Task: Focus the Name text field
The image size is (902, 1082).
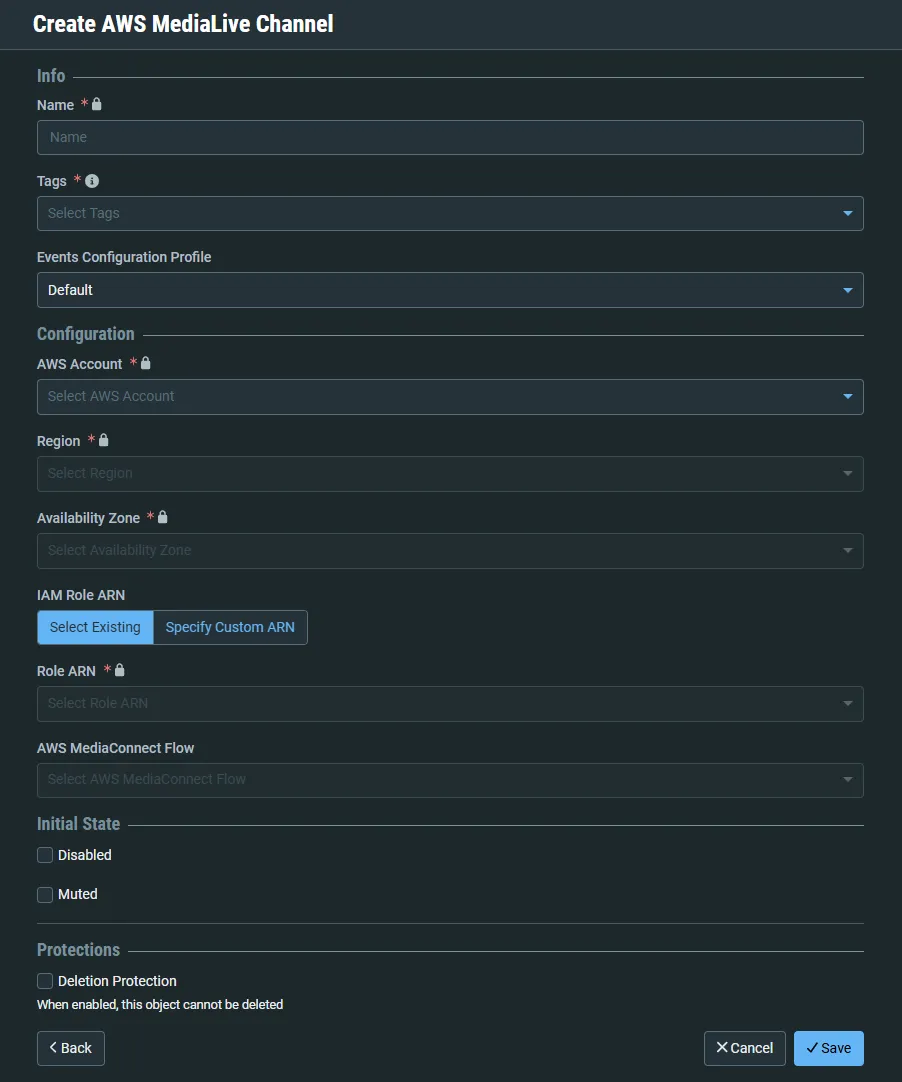Action: (x=450, y=137)
